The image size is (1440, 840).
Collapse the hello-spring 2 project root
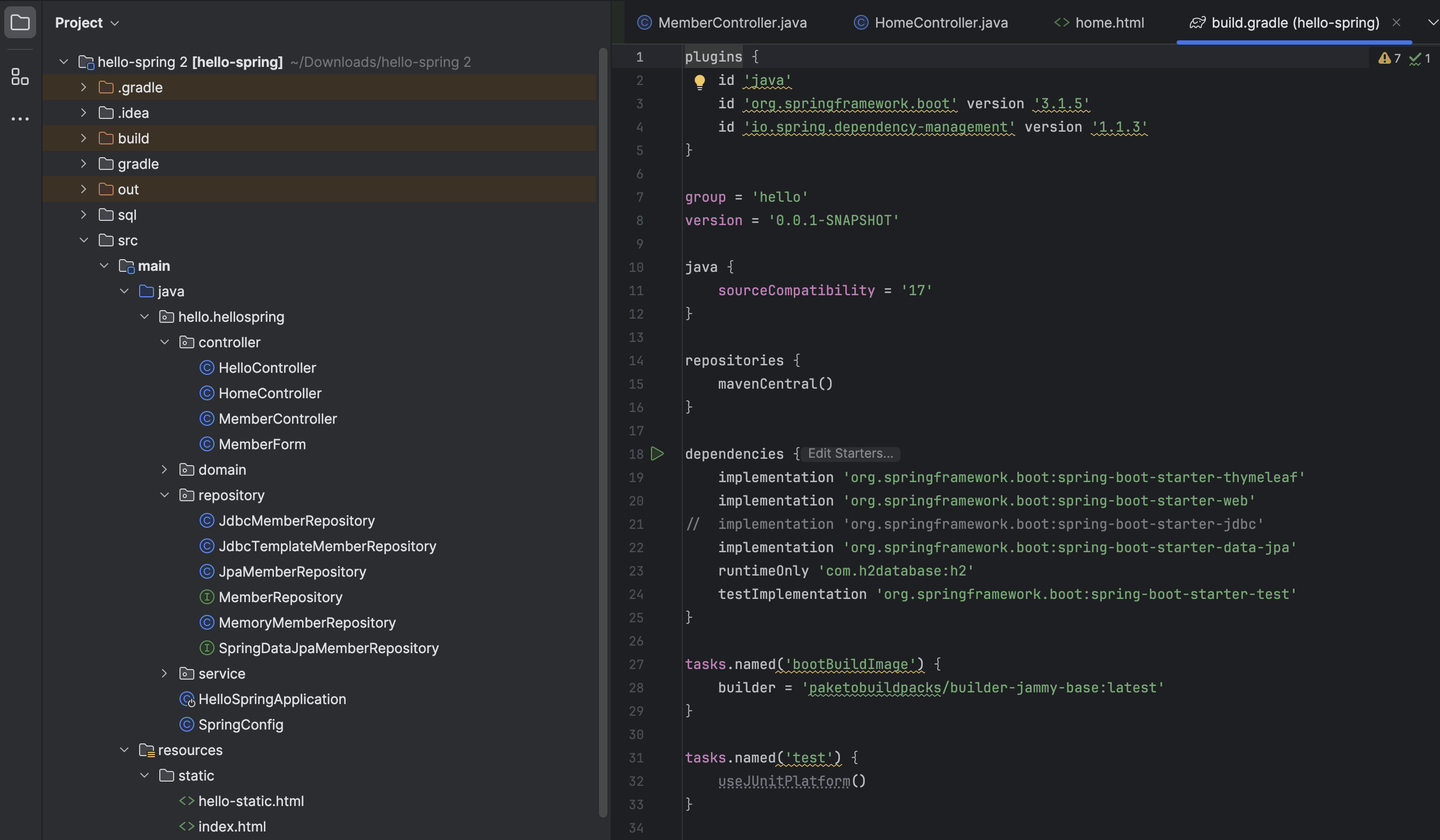pyautogui.click(x=63, y=62)
